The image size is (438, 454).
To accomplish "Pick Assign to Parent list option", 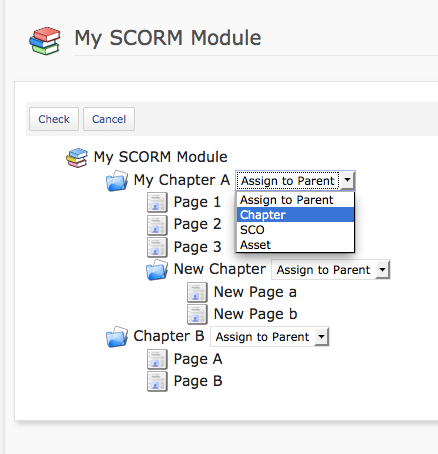I will click(x=295, y=200).
